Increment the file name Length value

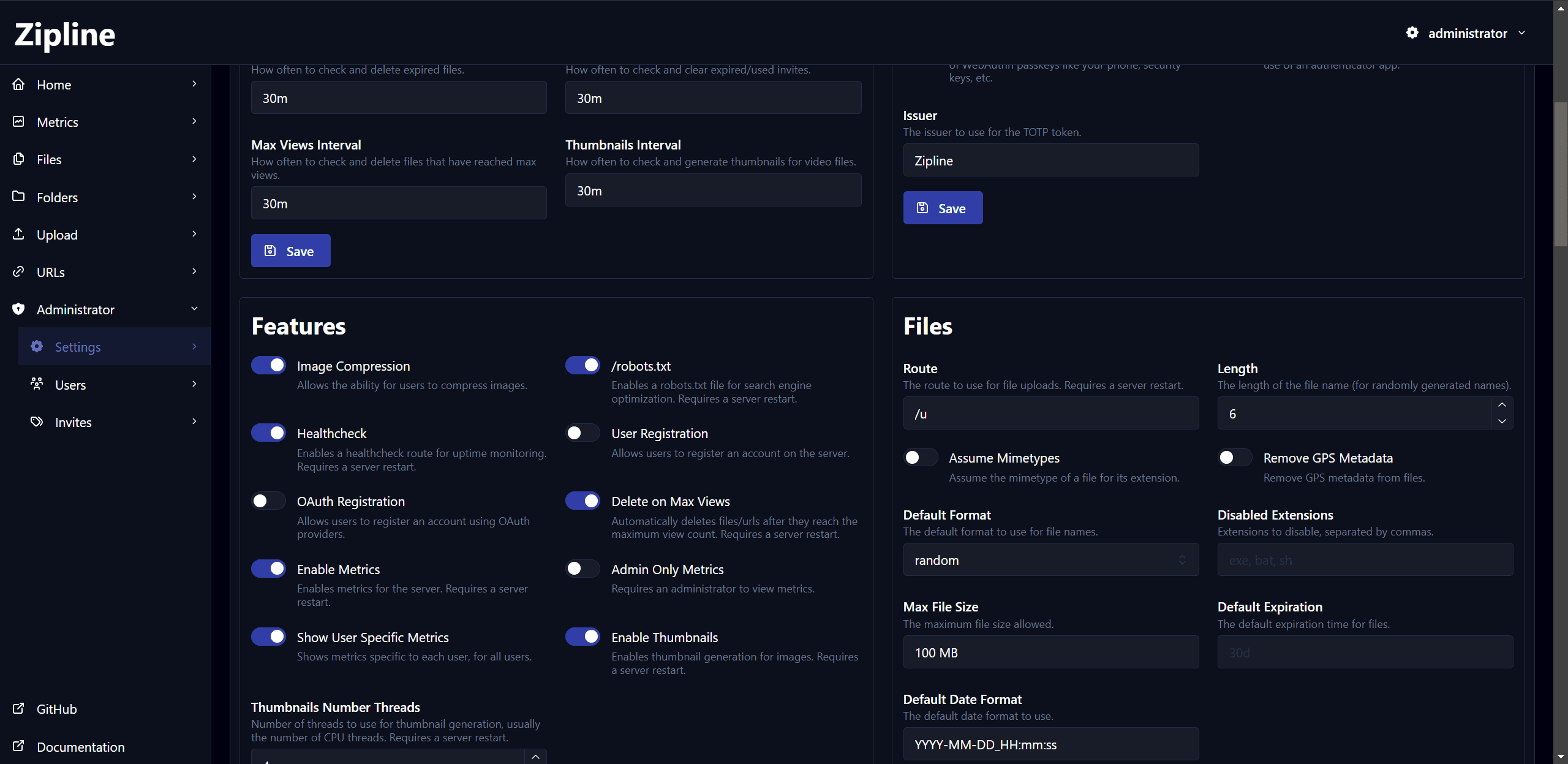pos(1501,405)
